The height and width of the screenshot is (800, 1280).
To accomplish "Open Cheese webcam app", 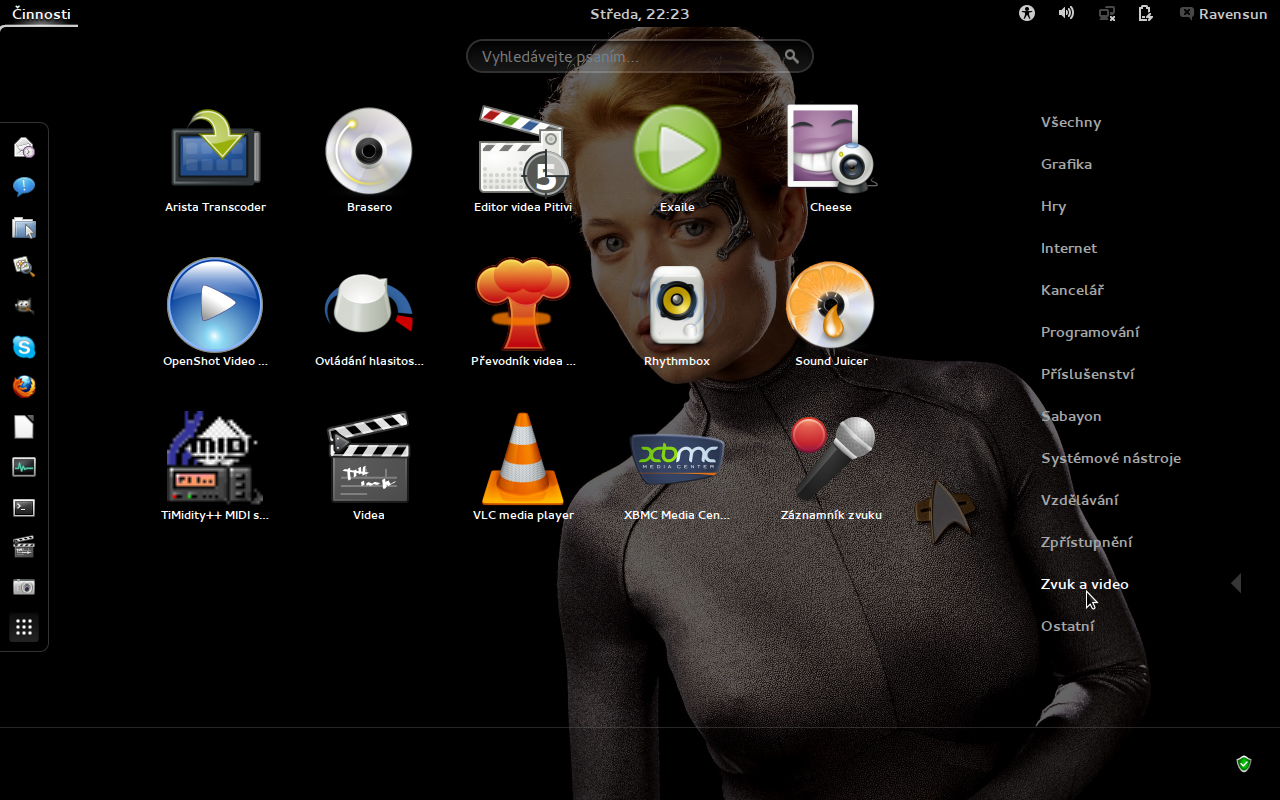I will coord(831,160).
